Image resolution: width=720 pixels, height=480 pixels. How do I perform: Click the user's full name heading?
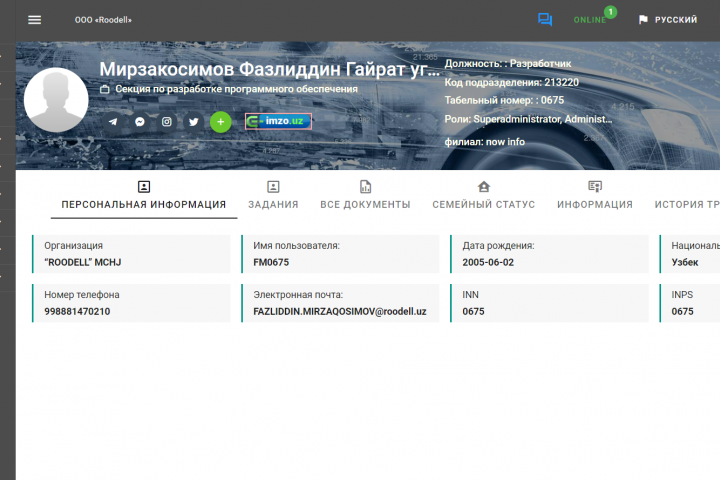pos(270,69)
